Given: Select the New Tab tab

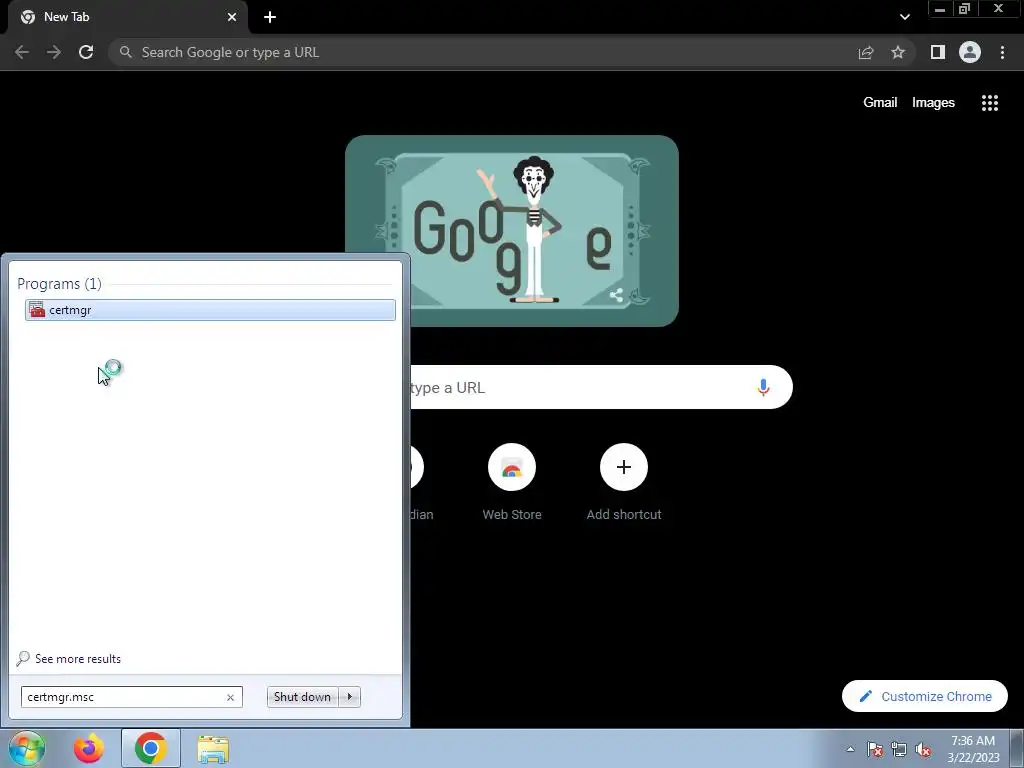Looking at the screenshot, I should click(127, 17).
